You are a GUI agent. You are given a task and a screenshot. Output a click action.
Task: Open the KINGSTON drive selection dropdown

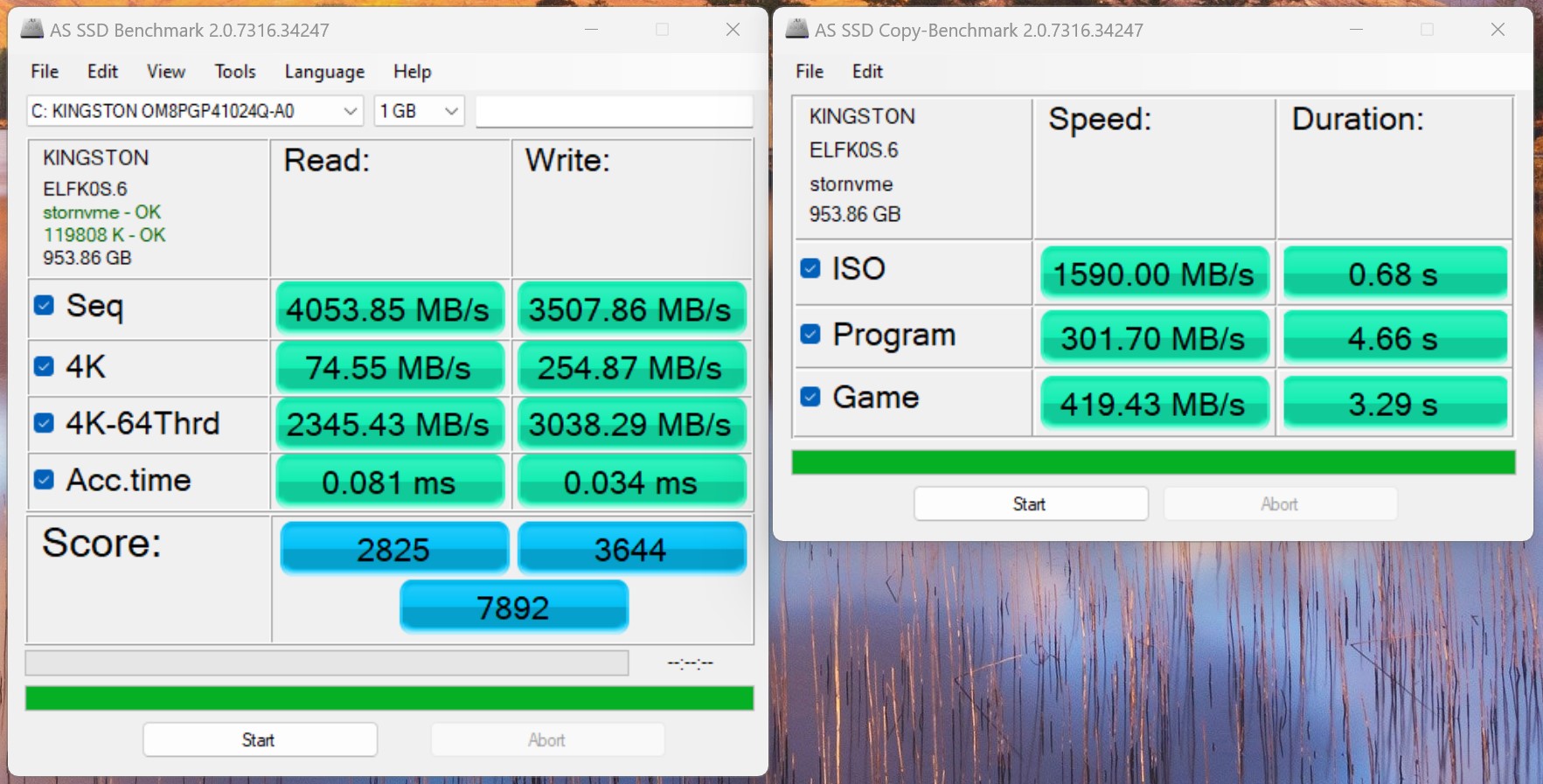click(x=194, y=111)
